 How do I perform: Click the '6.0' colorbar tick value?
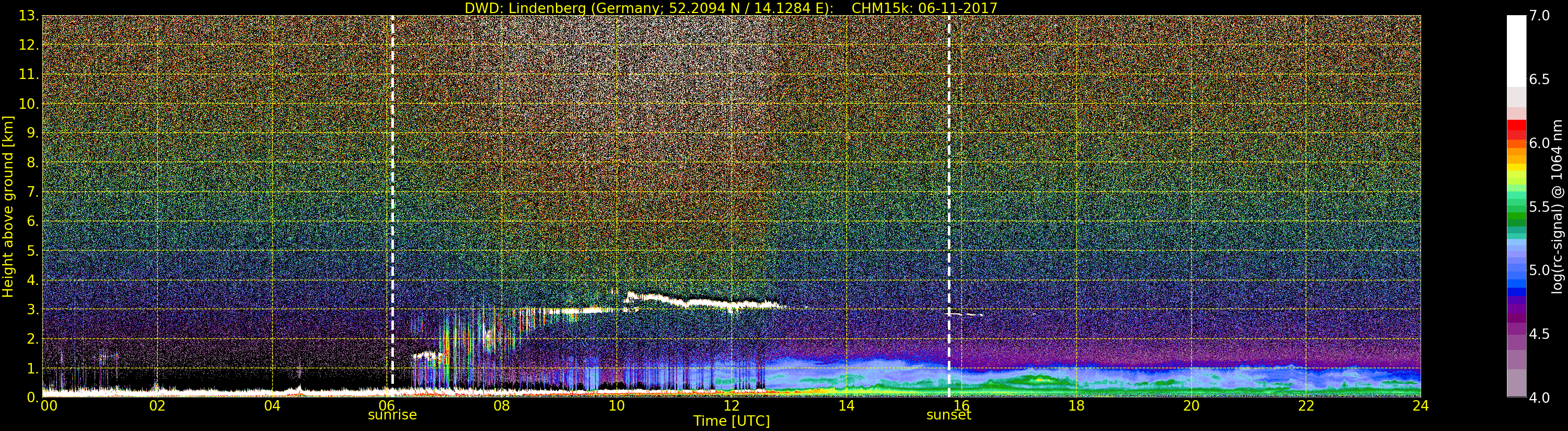click(1539, 143)
